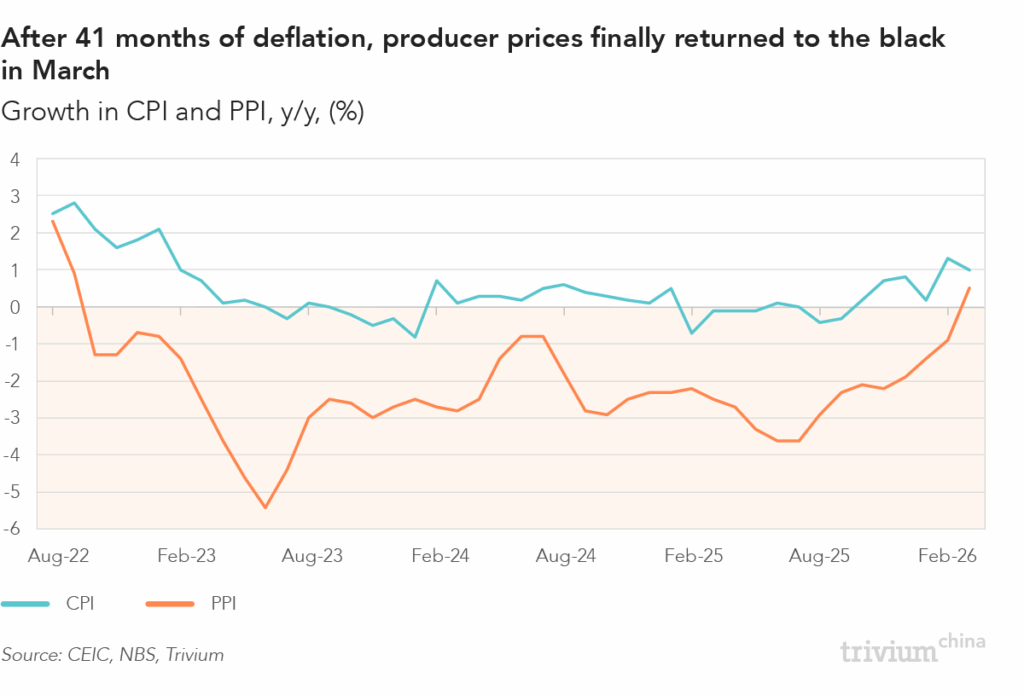The width and height of the screenshot is (1024, 695).
Task: Click the y-axis label -6
Action: (14, 529)
